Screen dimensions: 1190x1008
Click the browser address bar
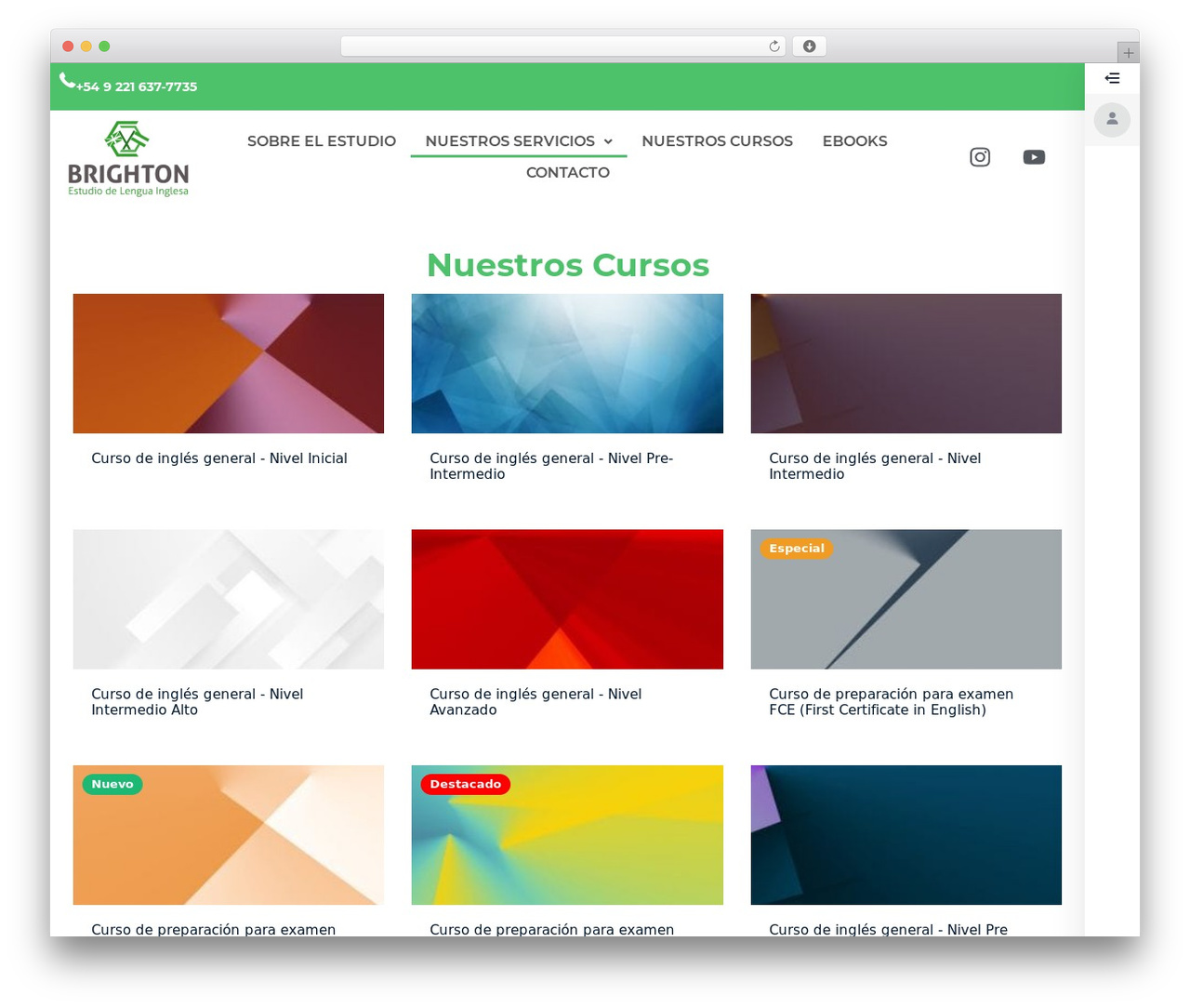[563, 46]
